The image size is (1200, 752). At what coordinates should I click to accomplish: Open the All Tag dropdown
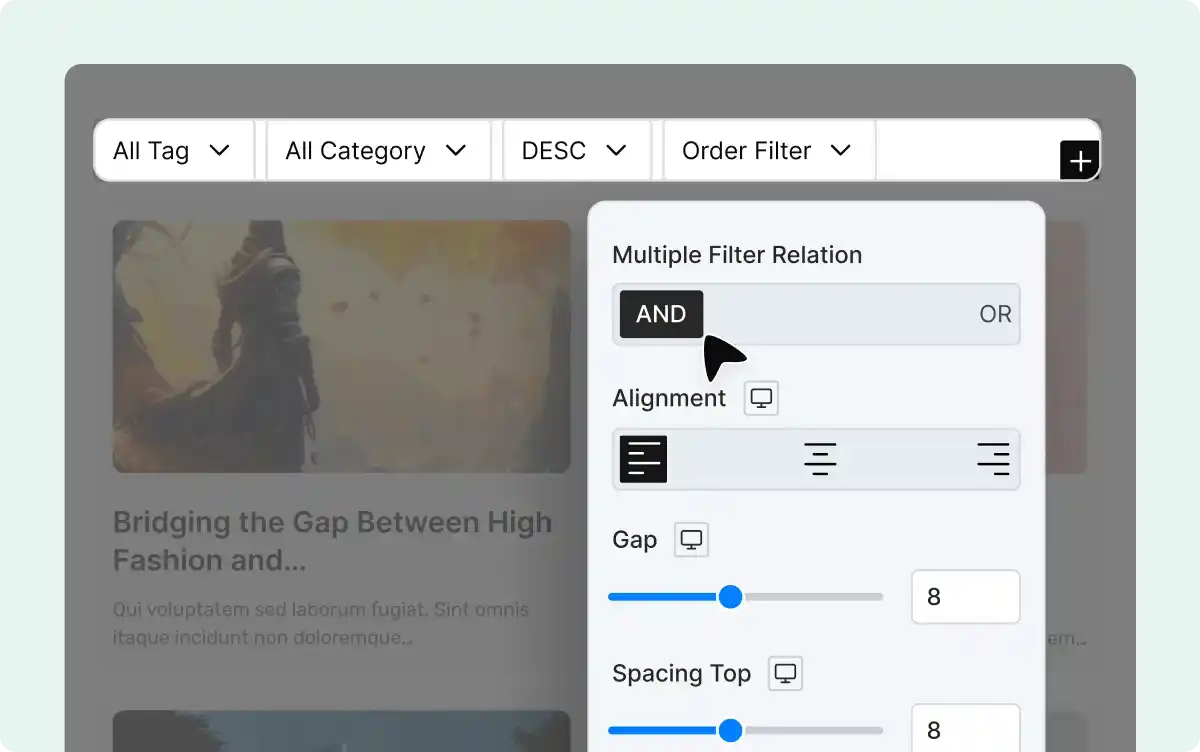tap(173, 151)
